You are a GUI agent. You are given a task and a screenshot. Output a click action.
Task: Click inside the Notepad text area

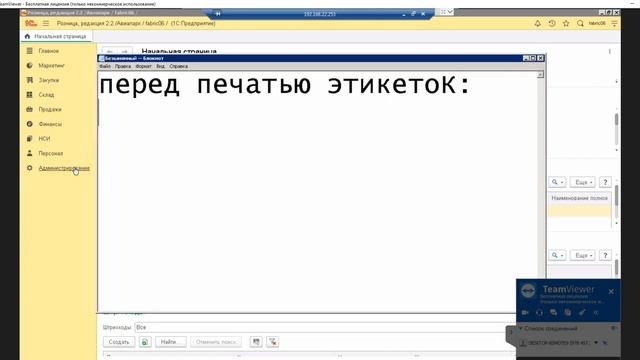pyautogui.click(x=318, y=192)
